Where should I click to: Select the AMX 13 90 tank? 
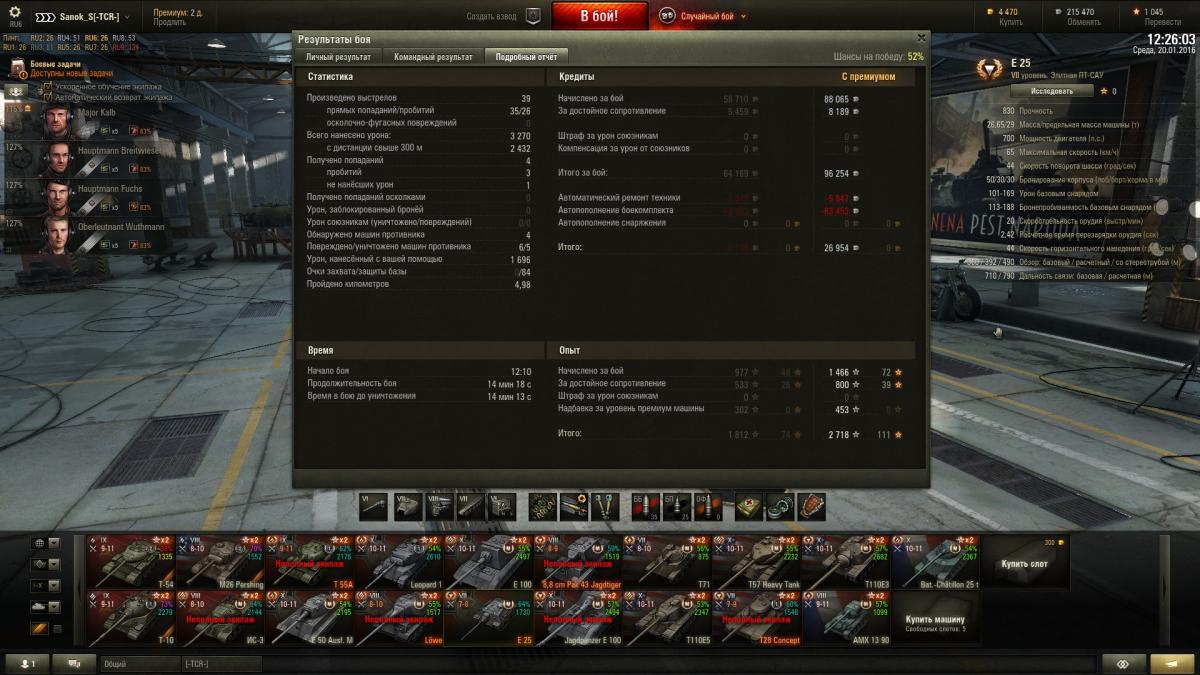846,618
